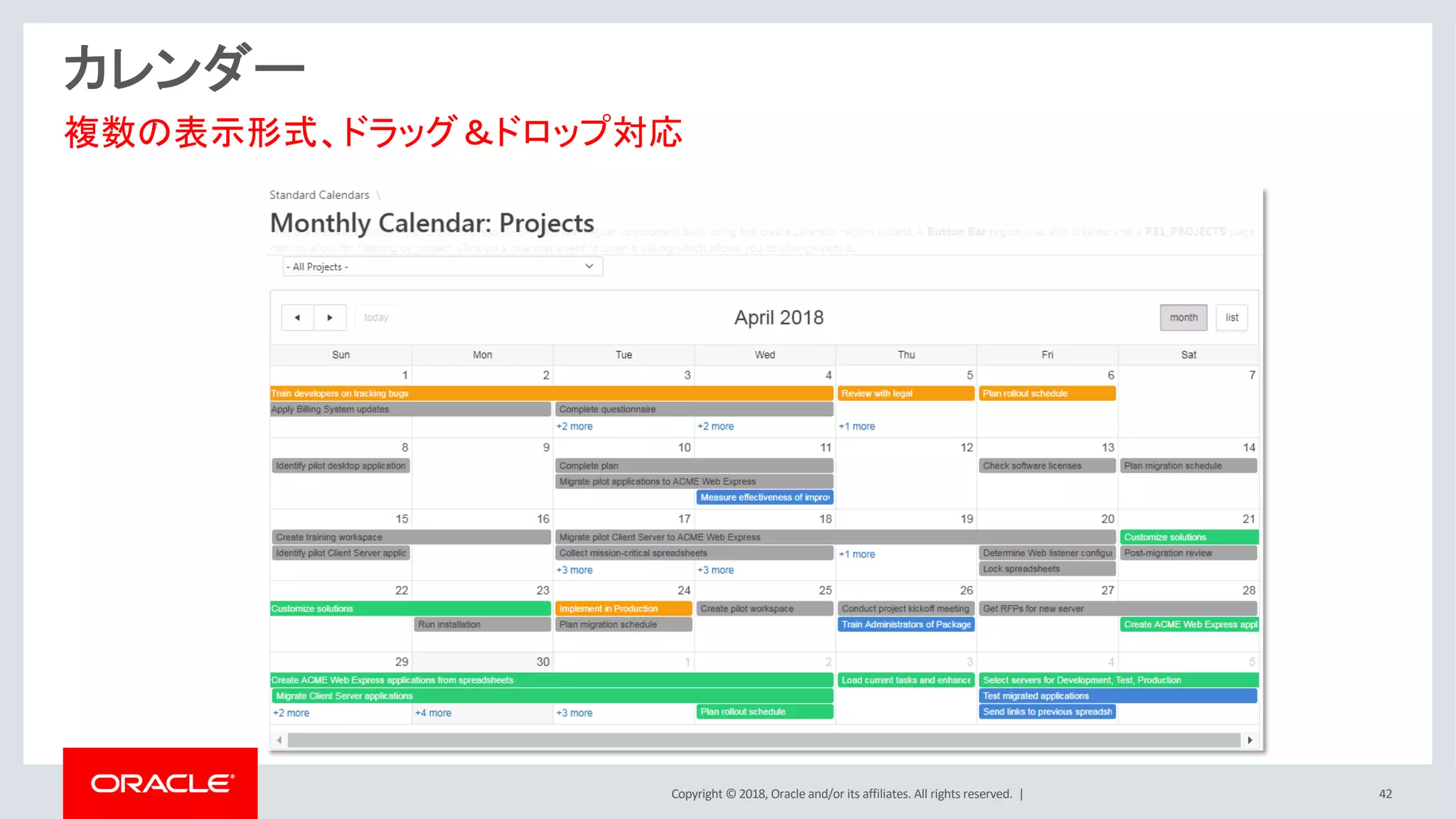This screenshot has height=819, width=1456.
Task: Click the horizontal scrollbar track
Action: pos(764,740)
